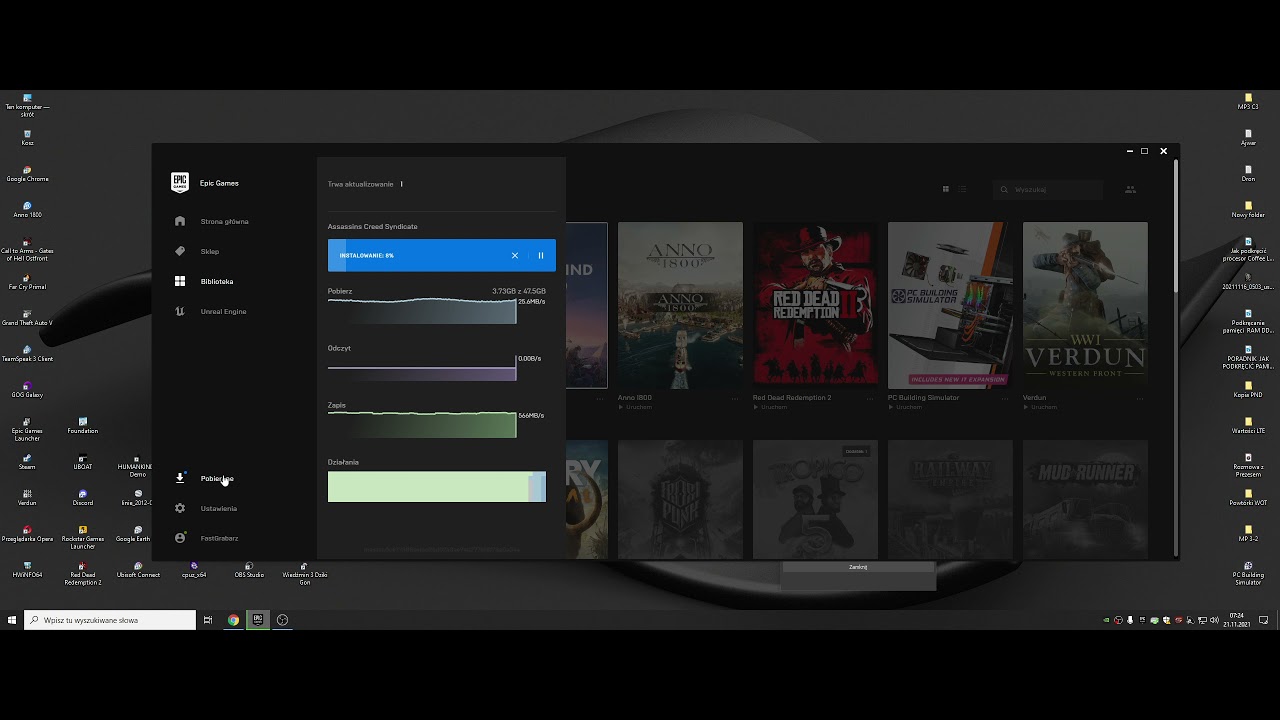The width and height of the screenshot is (1280, 720).
Task: Open the Red Dead Redemption 2 cover
Action: tap(815, 305)
